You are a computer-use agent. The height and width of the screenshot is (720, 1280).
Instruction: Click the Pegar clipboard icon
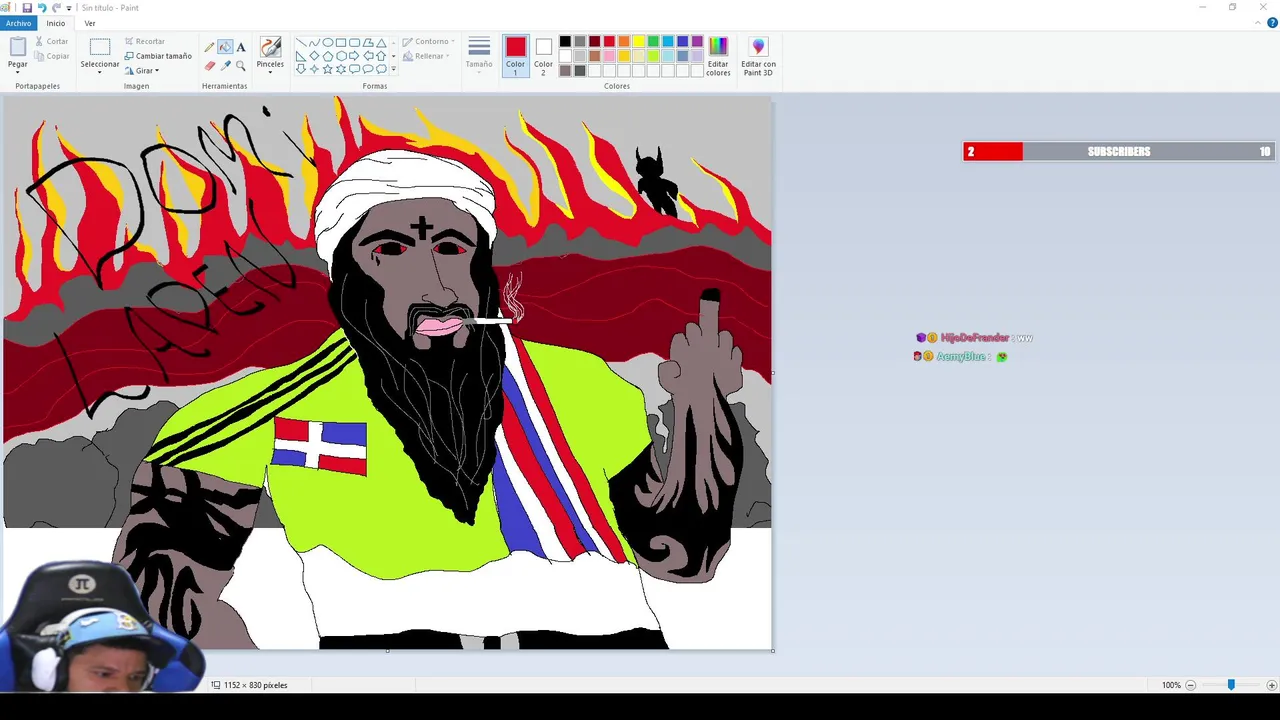pyautogui.click(x=18, y=47)
